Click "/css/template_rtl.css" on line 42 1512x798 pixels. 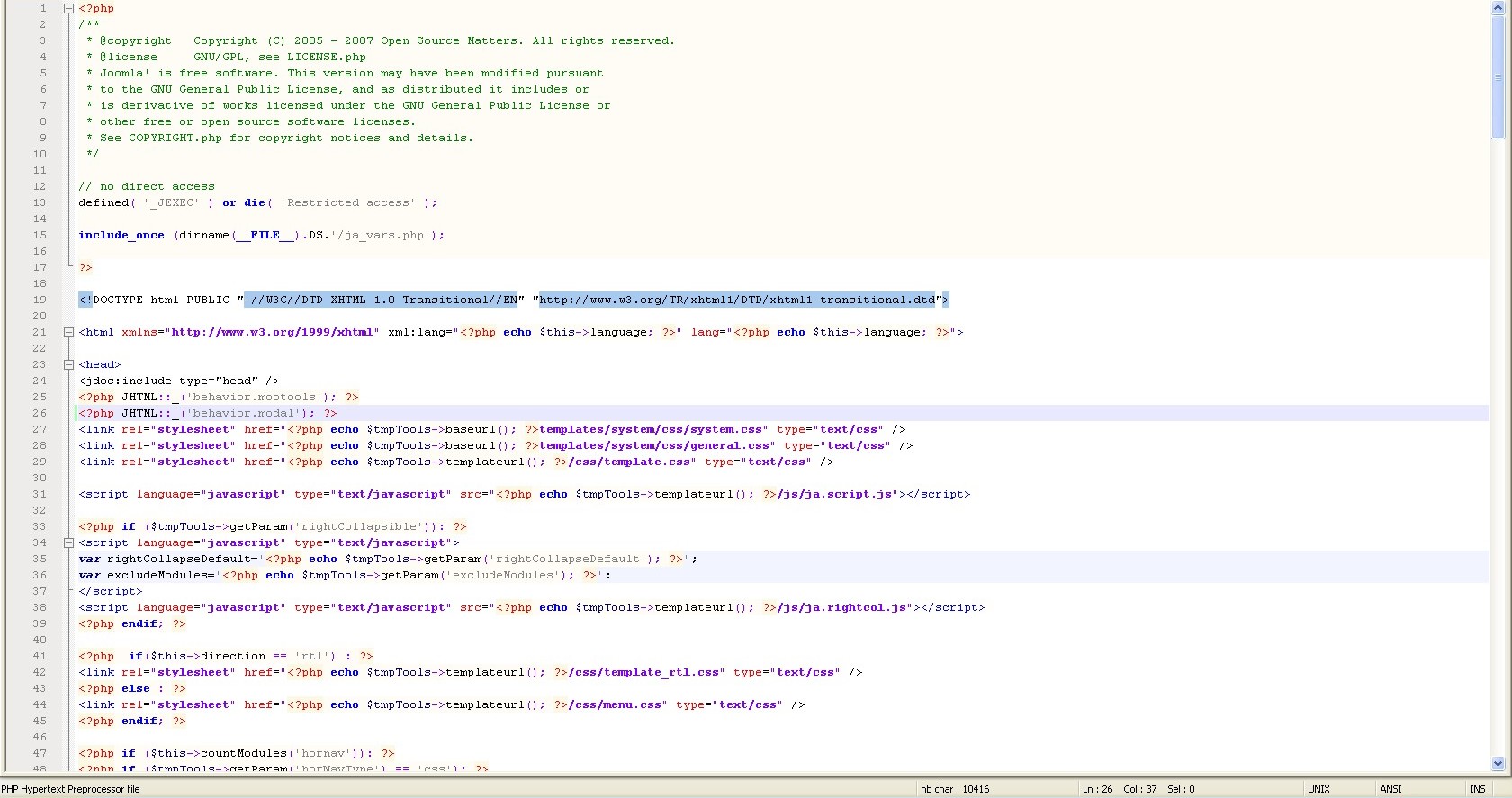pyautogui.click(x=643, y=672)
